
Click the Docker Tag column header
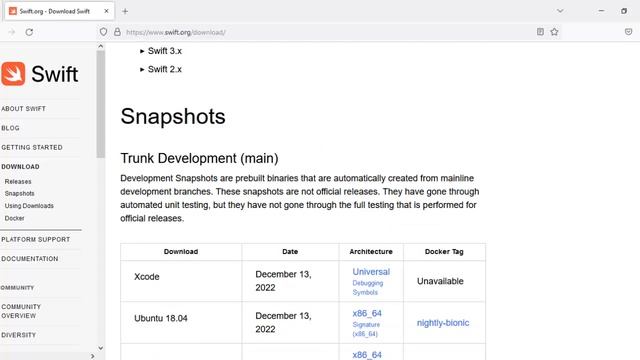[444, 252]
